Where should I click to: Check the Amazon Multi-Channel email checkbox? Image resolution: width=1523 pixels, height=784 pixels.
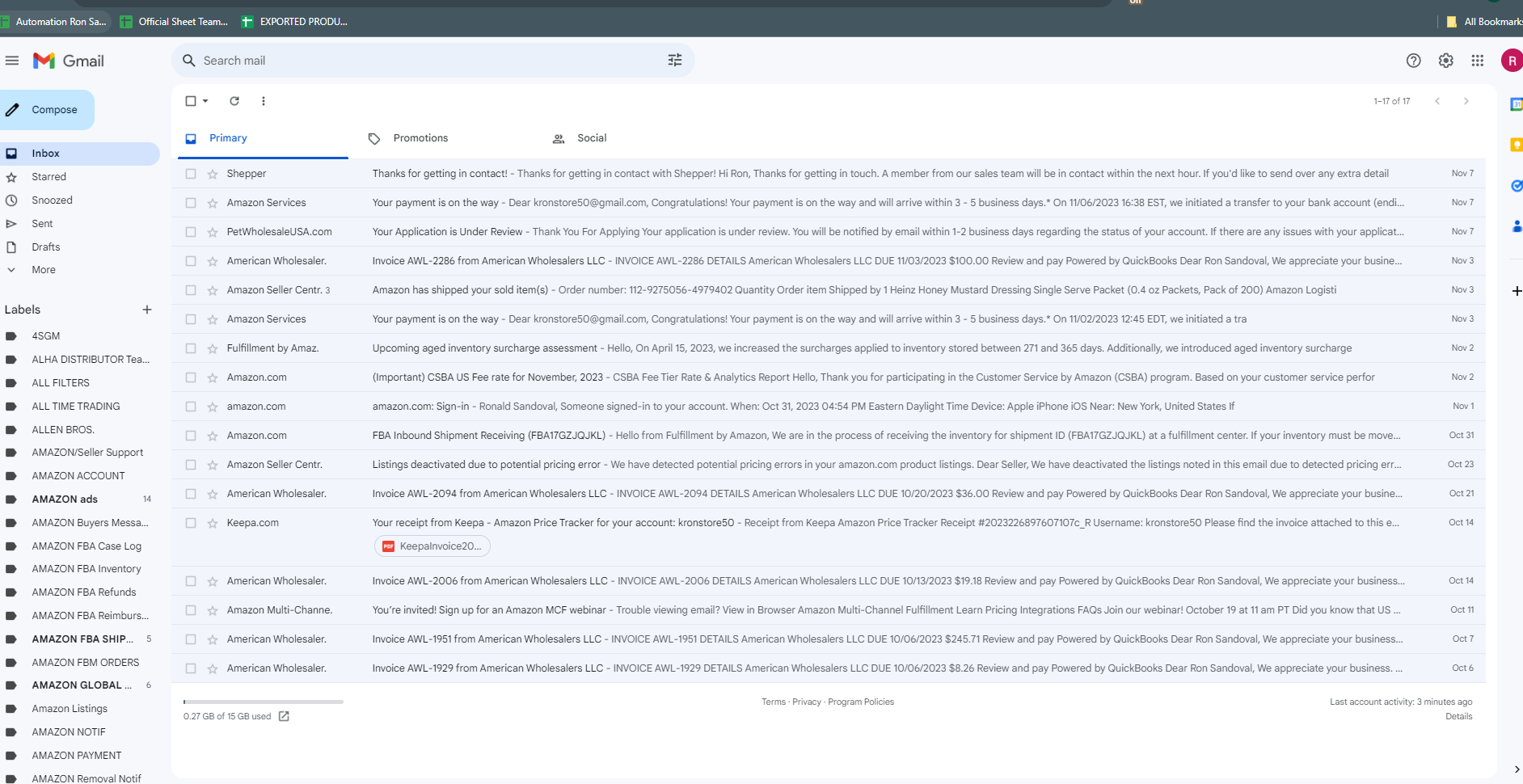click(x=191, y=610)
